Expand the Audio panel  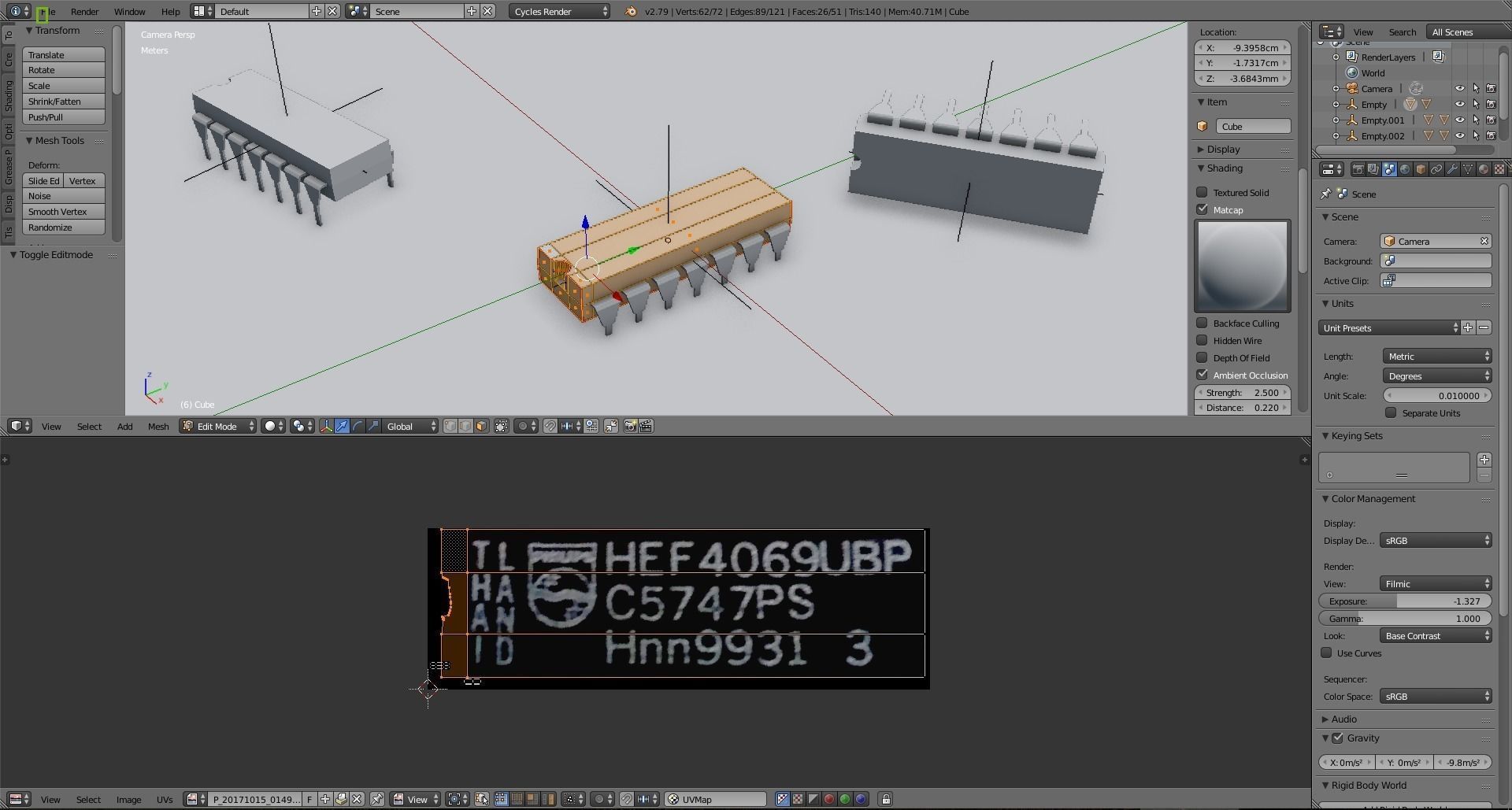pos(1343,719)
